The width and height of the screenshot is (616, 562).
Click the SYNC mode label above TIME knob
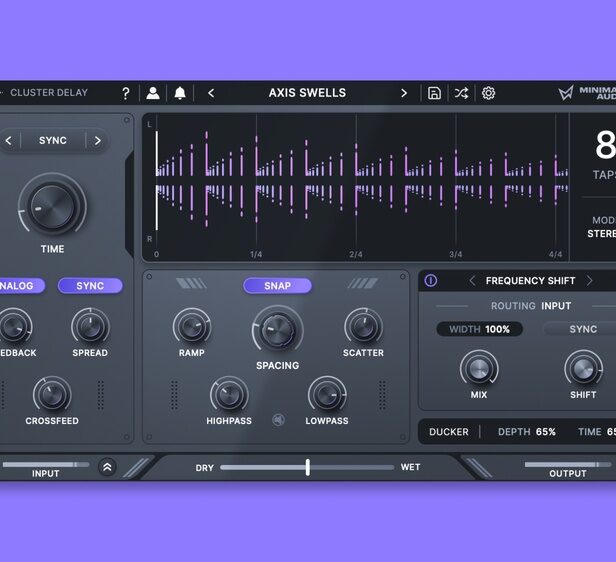tap(53, 140)
